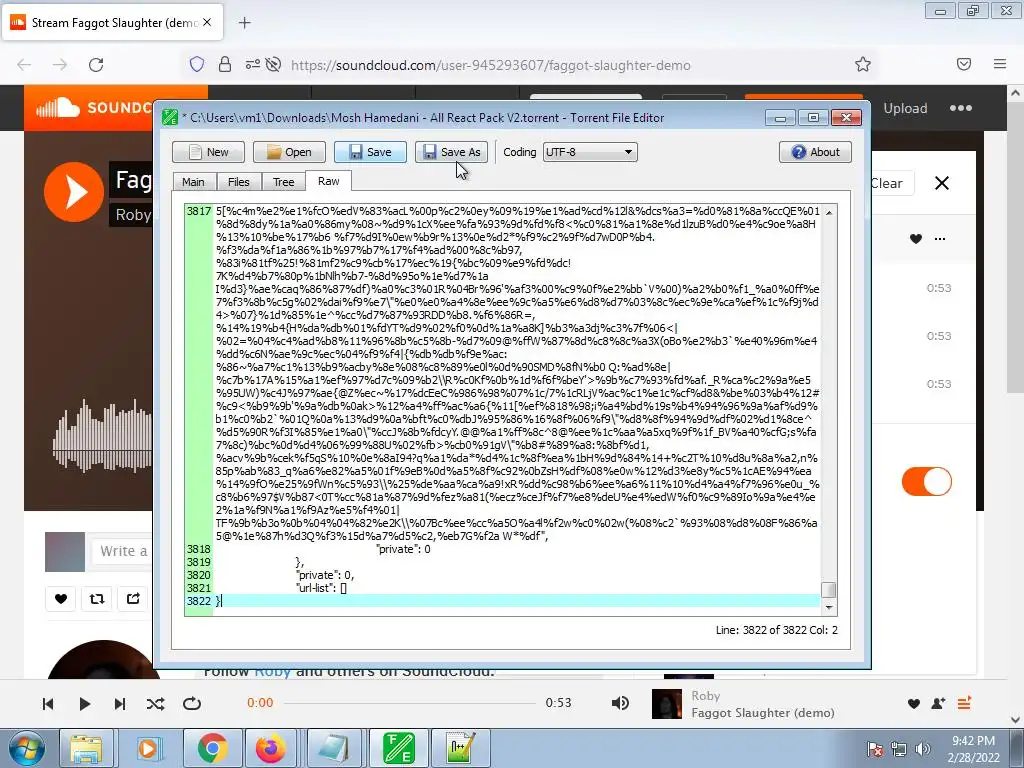Bookmark this page with the star icon
Viewport: 1024px width, 768px height.
[863, 64]
